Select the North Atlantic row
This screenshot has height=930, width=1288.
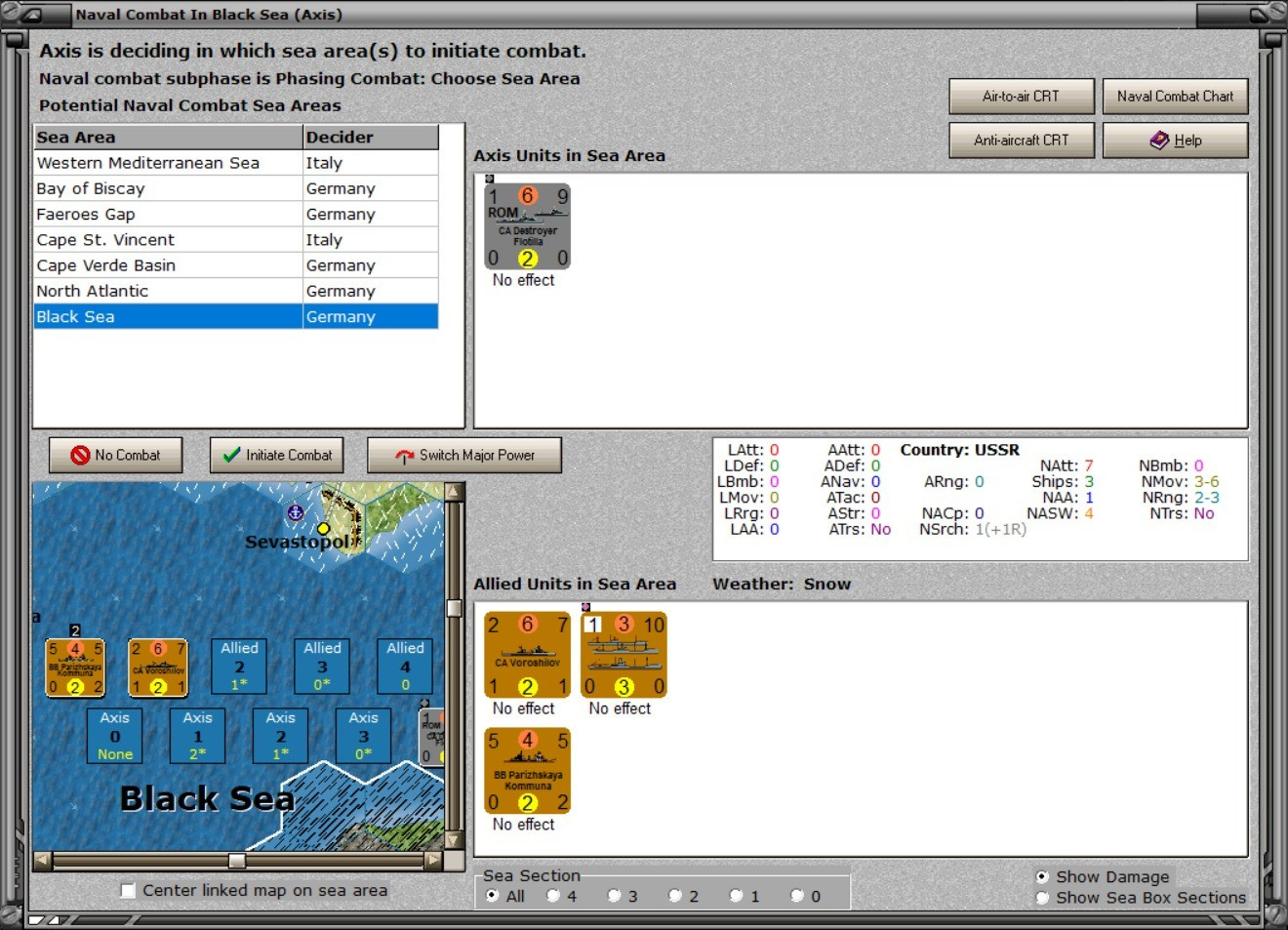236,291
